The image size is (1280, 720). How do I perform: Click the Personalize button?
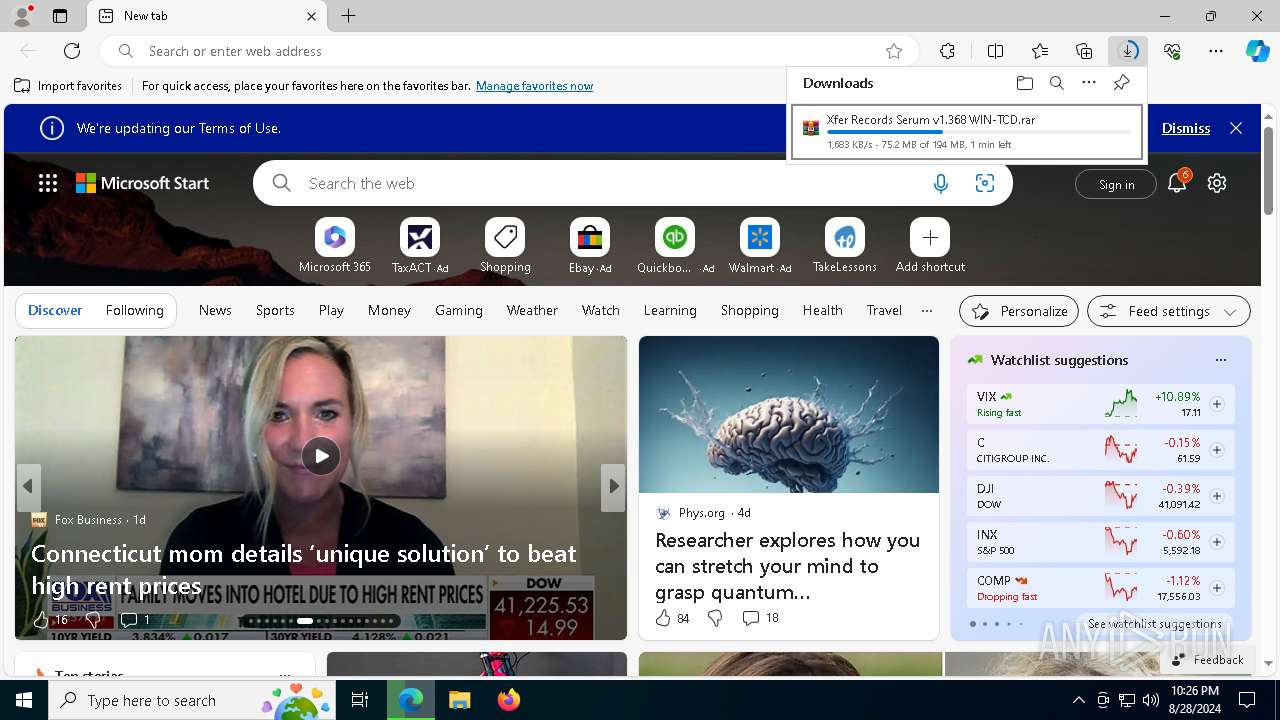pyautogui.click(x=1019, y=311)
